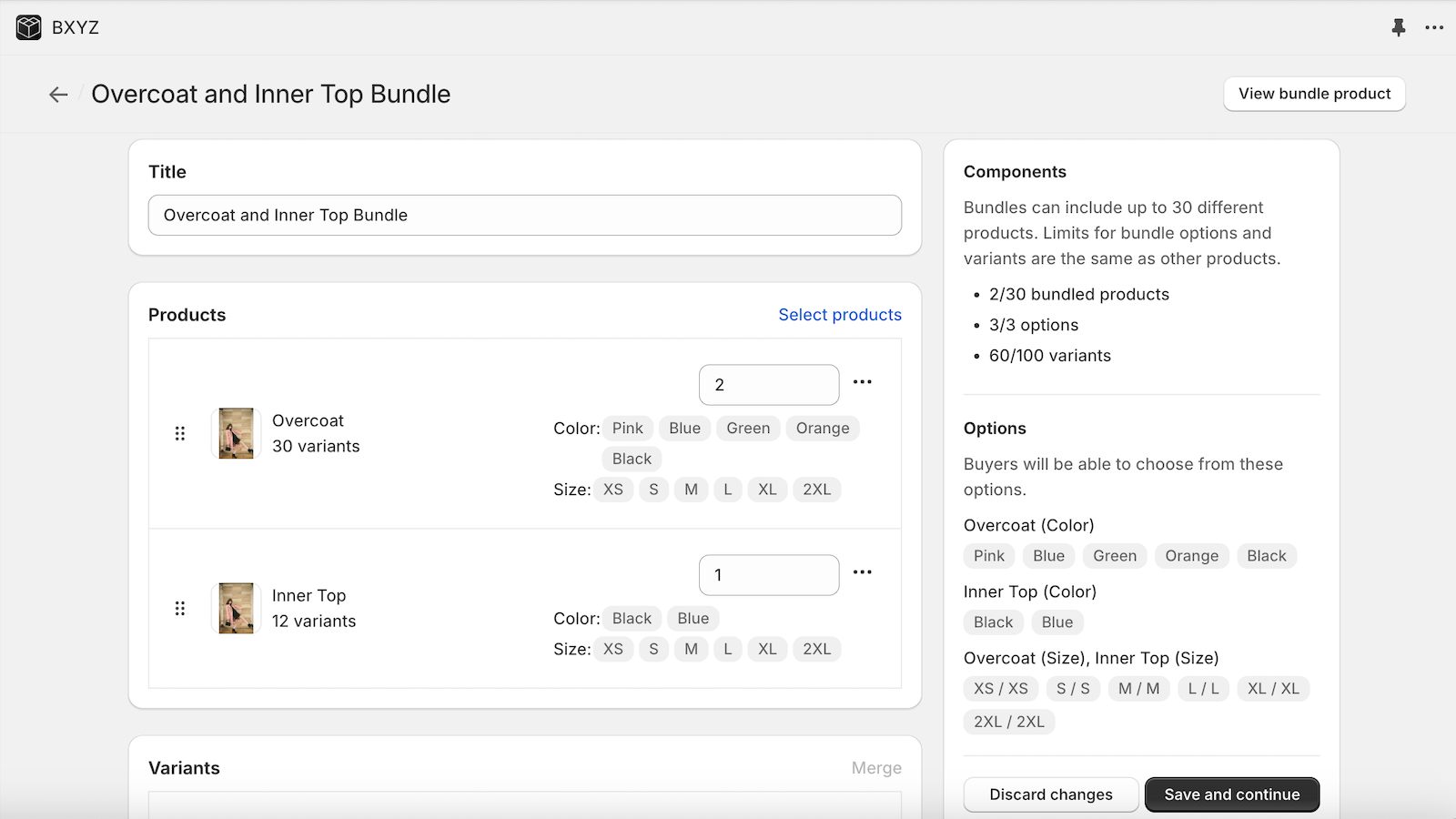
Task: Click the Inner Top product thumbnail
Action: tap(236, 608)
